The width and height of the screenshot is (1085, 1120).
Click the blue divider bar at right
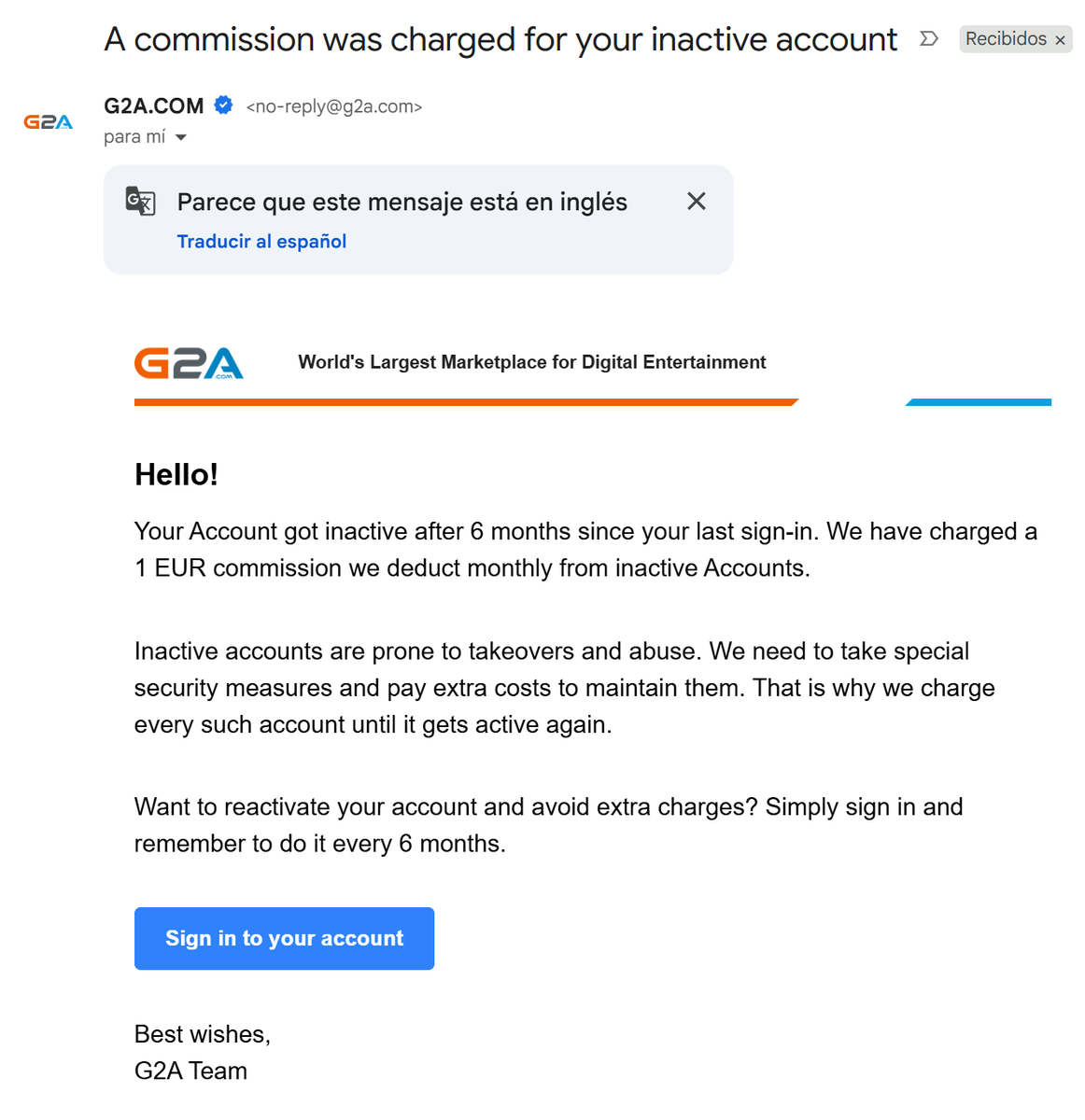pyautogui.click(x=979, y=402)
